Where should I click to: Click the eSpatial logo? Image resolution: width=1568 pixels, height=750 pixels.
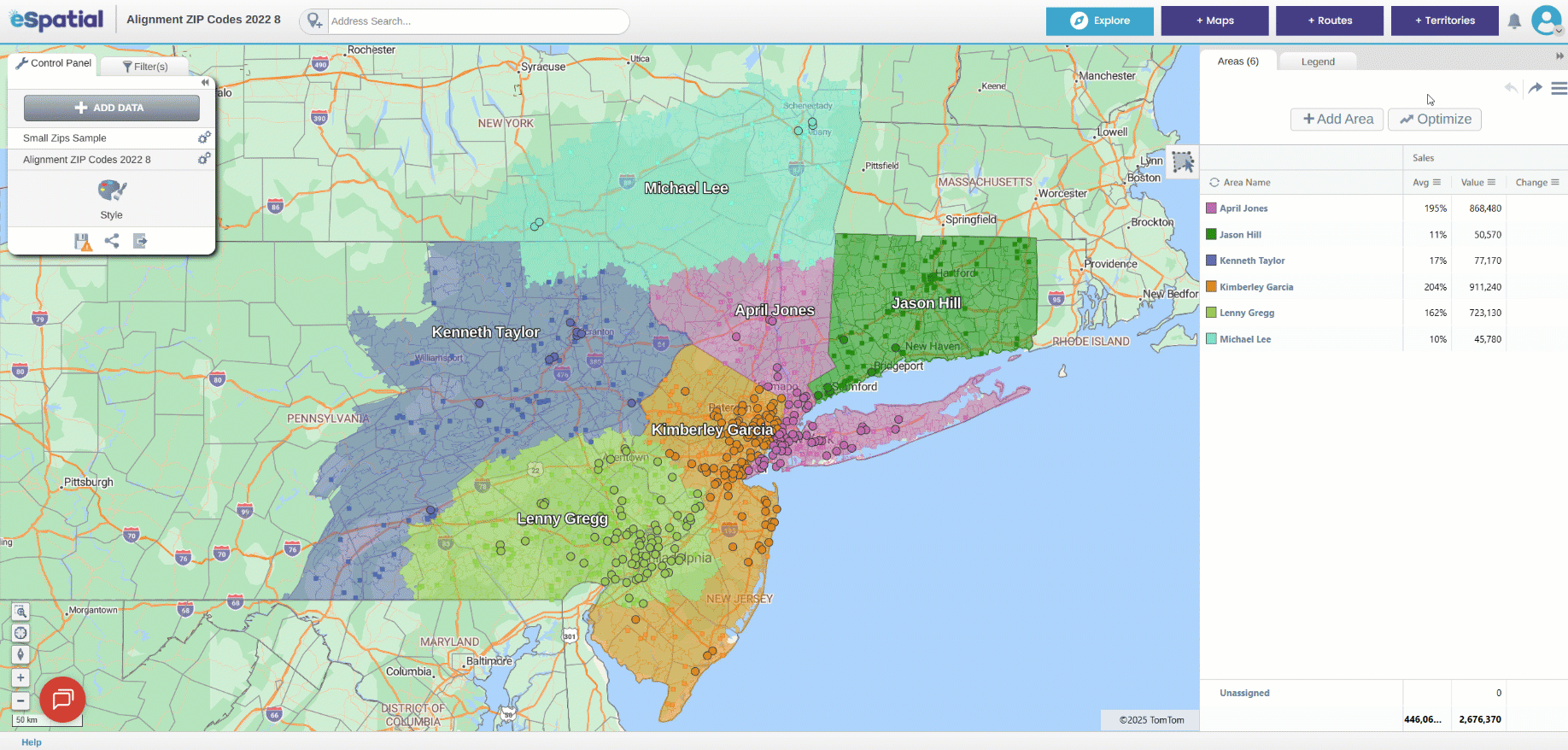[x=56, y=20]
